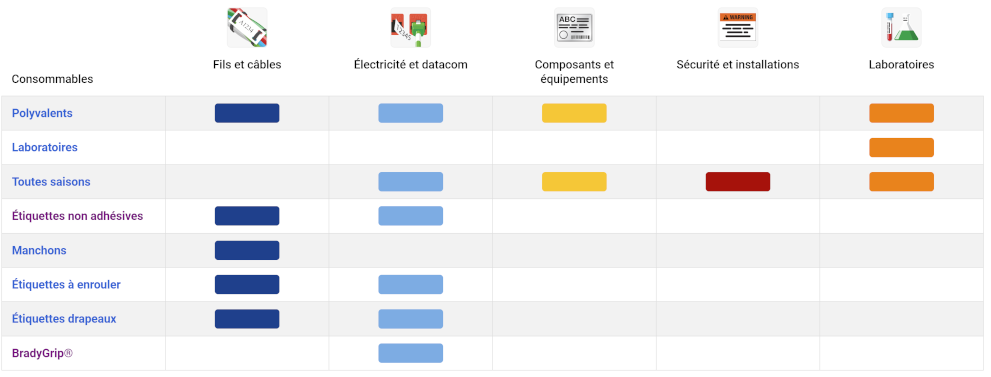Image resolution: width=991 pixels, height=377 pixels.
Task: Open the Manchons link
Action: click(x=39, y=250)
